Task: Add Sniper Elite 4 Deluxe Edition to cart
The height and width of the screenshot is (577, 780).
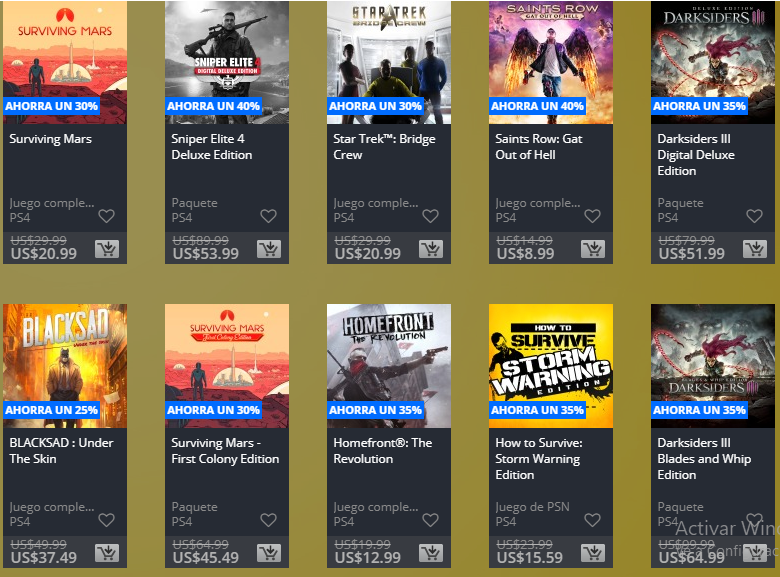Action: (269, 249)
